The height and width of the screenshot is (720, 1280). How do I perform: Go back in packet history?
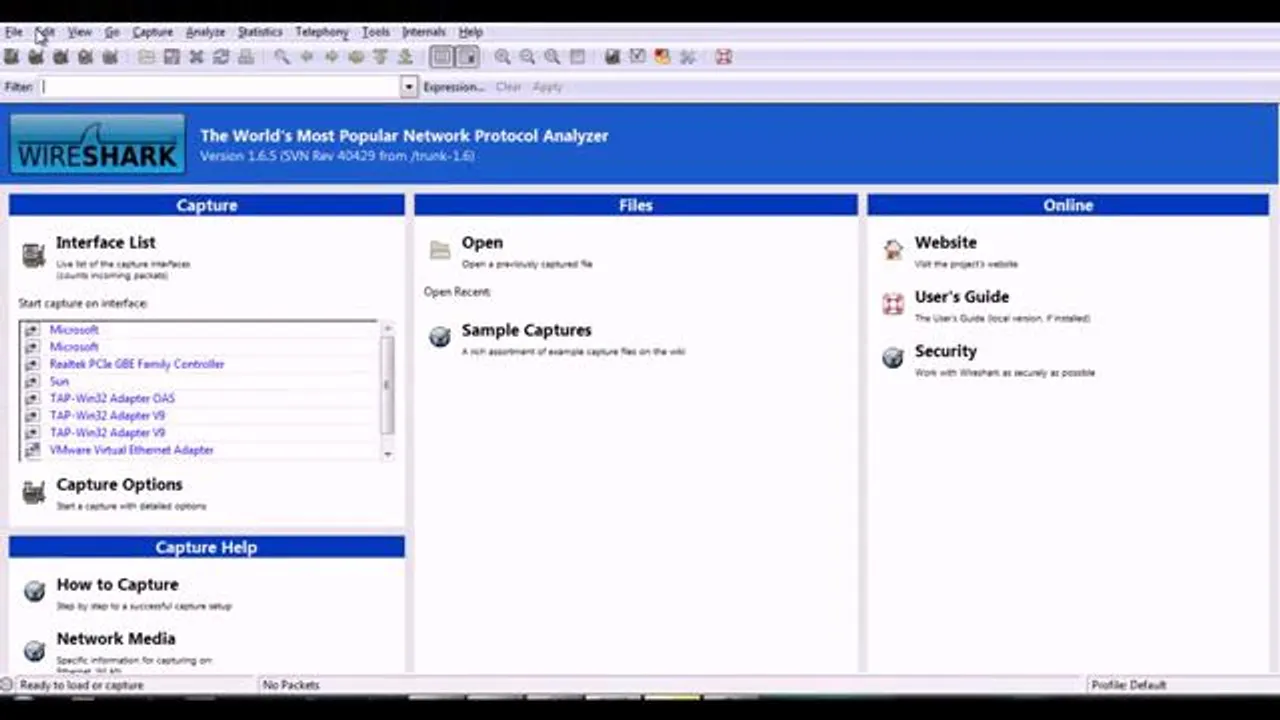307,57
